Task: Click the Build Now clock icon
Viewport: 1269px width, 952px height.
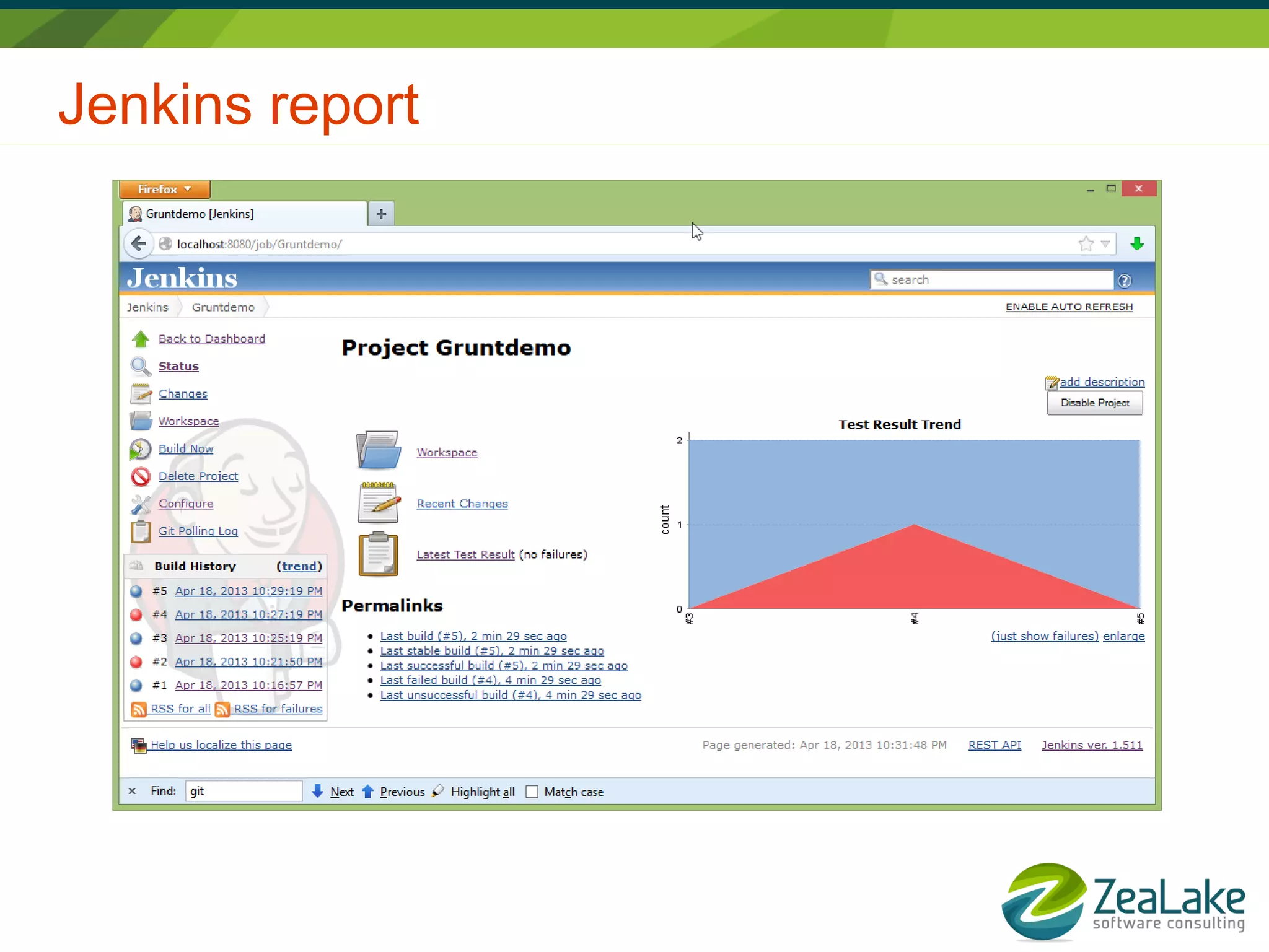Action: point(140,449)
